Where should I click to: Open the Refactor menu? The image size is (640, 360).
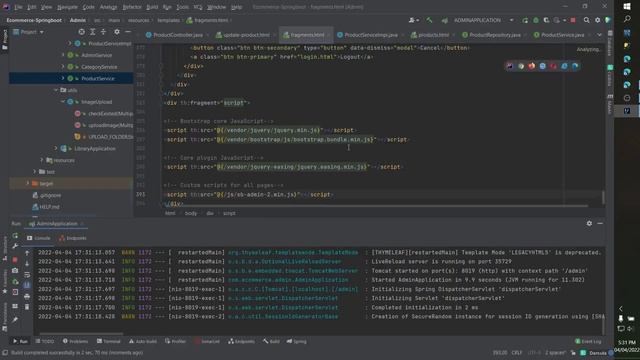tap(132, 7)
